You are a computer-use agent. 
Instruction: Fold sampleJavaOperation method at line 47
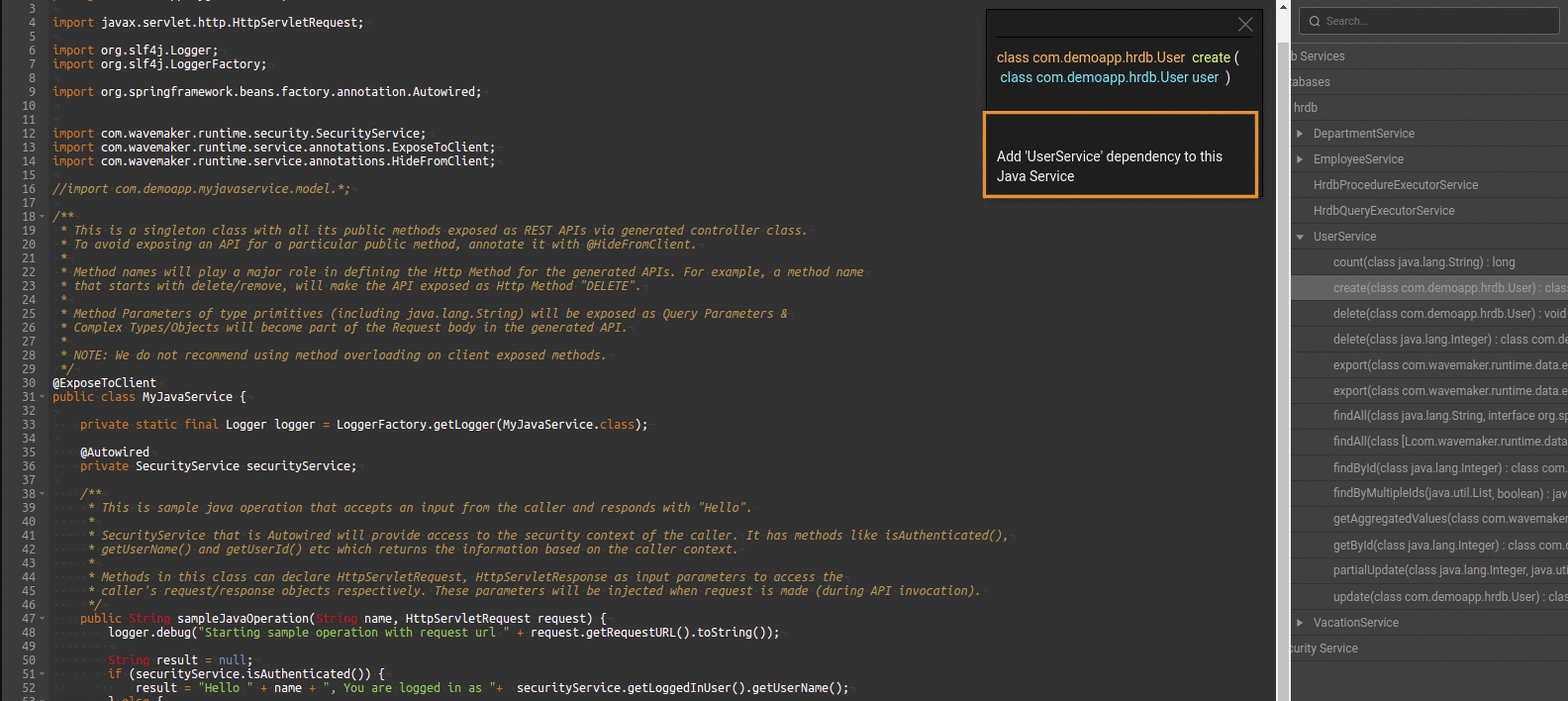pos(42,619)
